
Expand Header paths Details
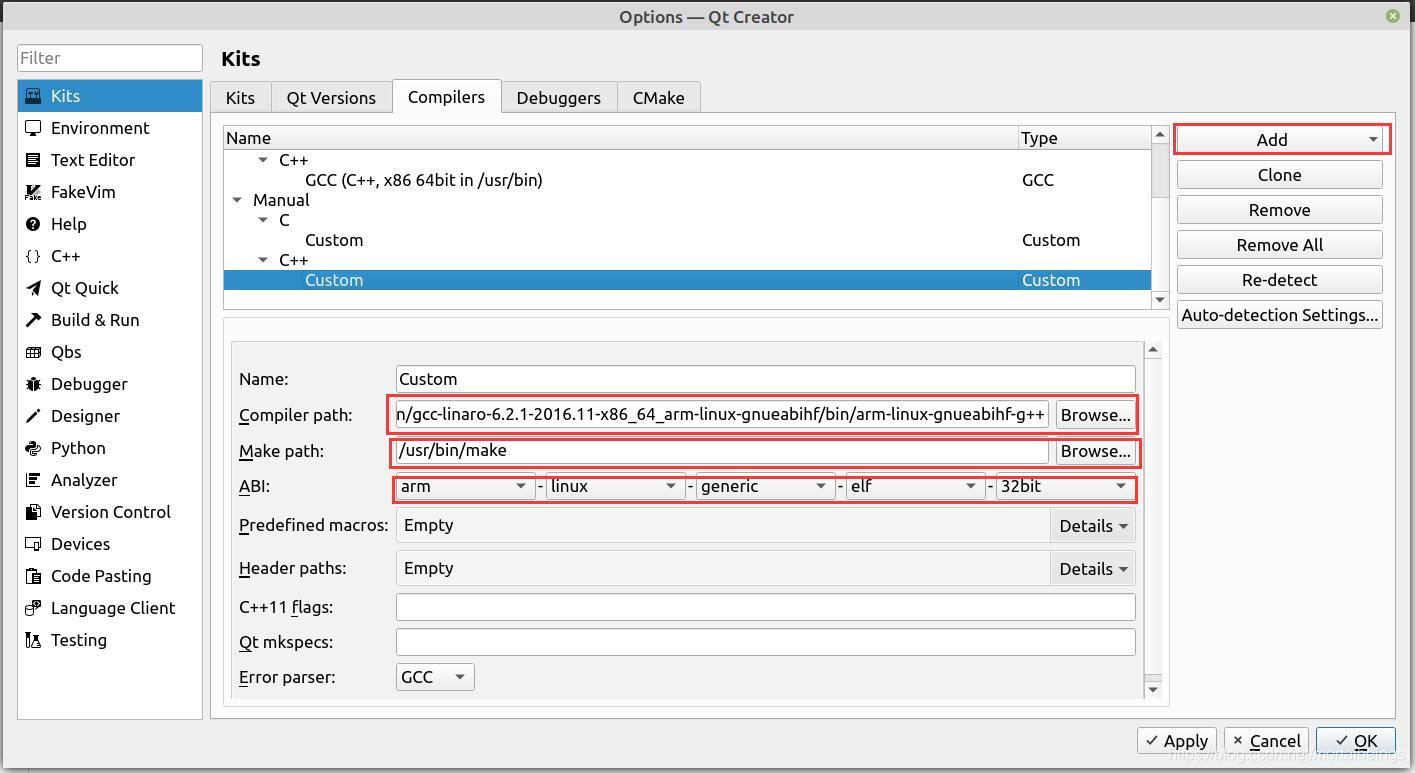[x=1092, y=568]
